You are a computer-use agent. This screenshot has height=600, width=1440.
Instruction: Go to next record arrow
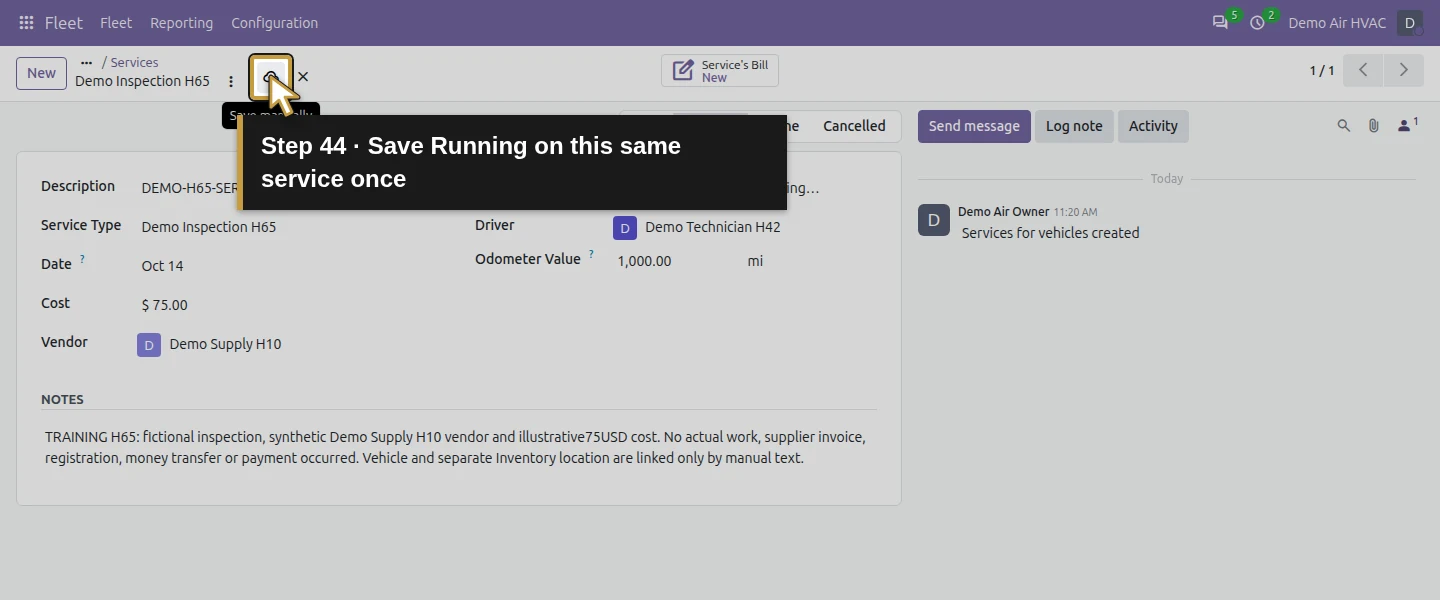coord(1404,70)
